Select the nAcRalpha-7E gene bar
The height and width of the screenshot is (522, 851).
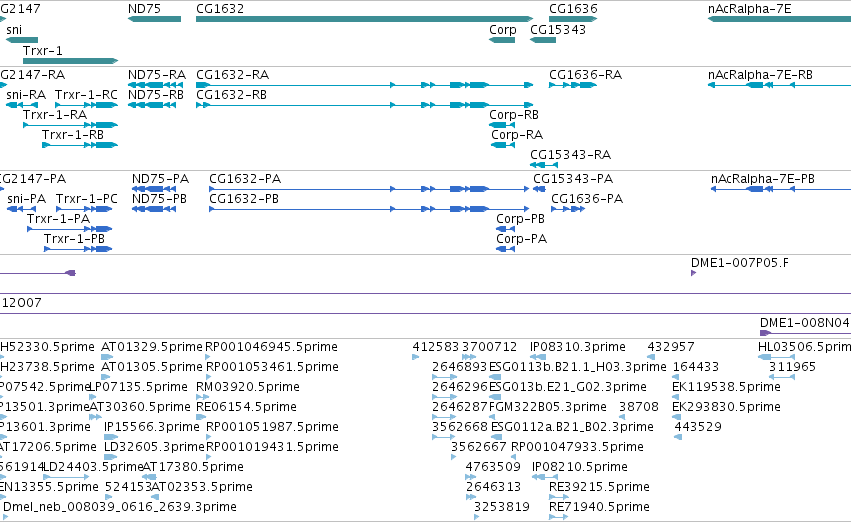(779, 19)
